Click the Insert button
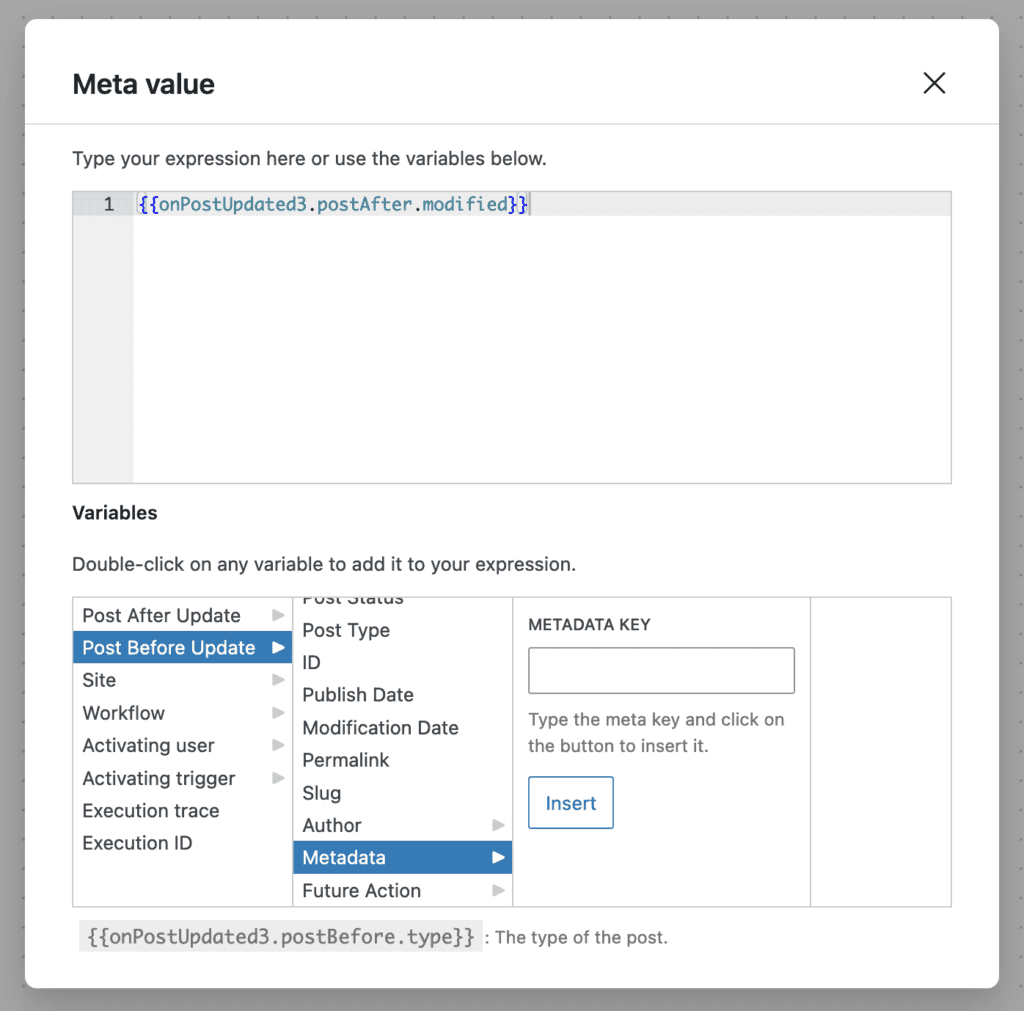 click(x=570, y=802)
